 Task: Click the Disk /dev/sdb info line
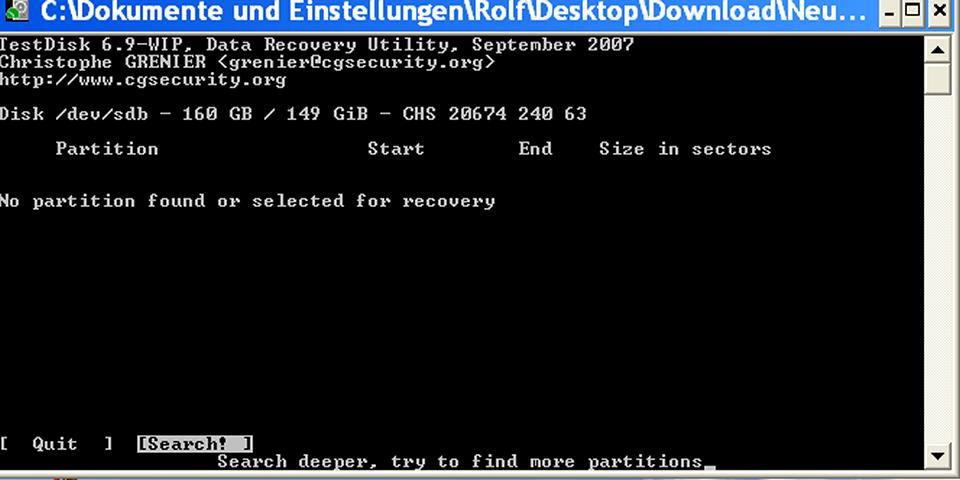pyautogui.click(x=293, y=114)
